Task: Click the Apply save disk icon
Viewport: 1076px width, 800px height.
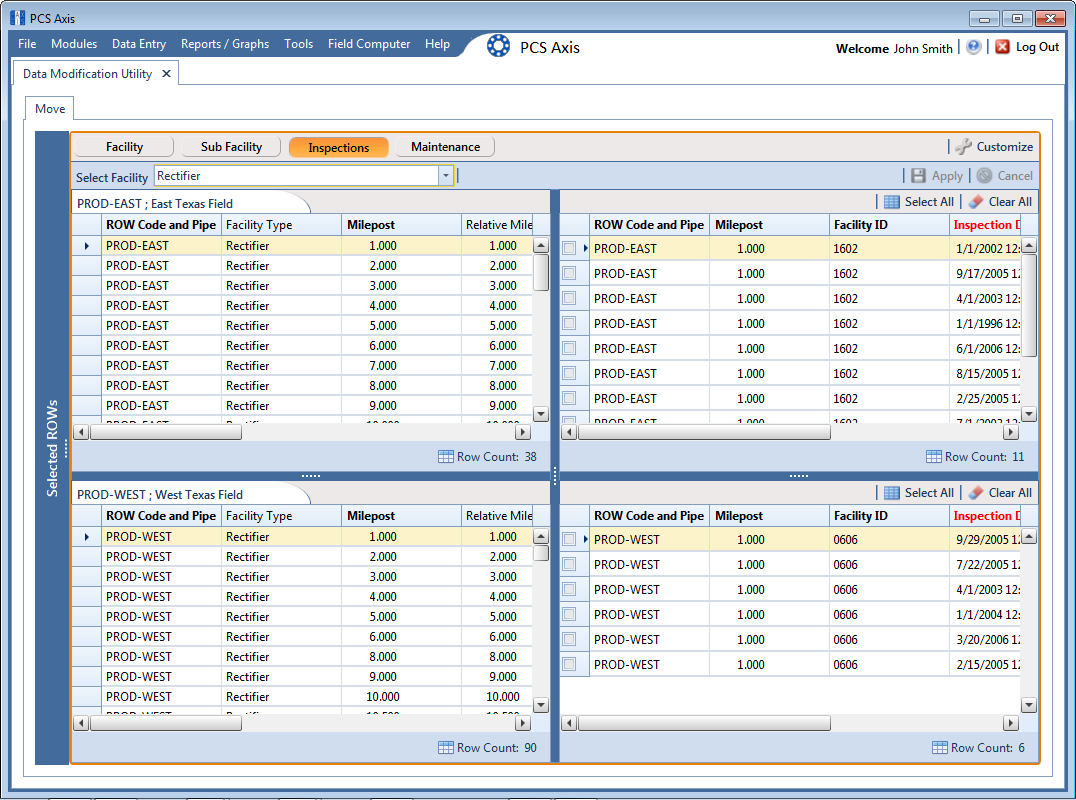Action: [918, 176]
